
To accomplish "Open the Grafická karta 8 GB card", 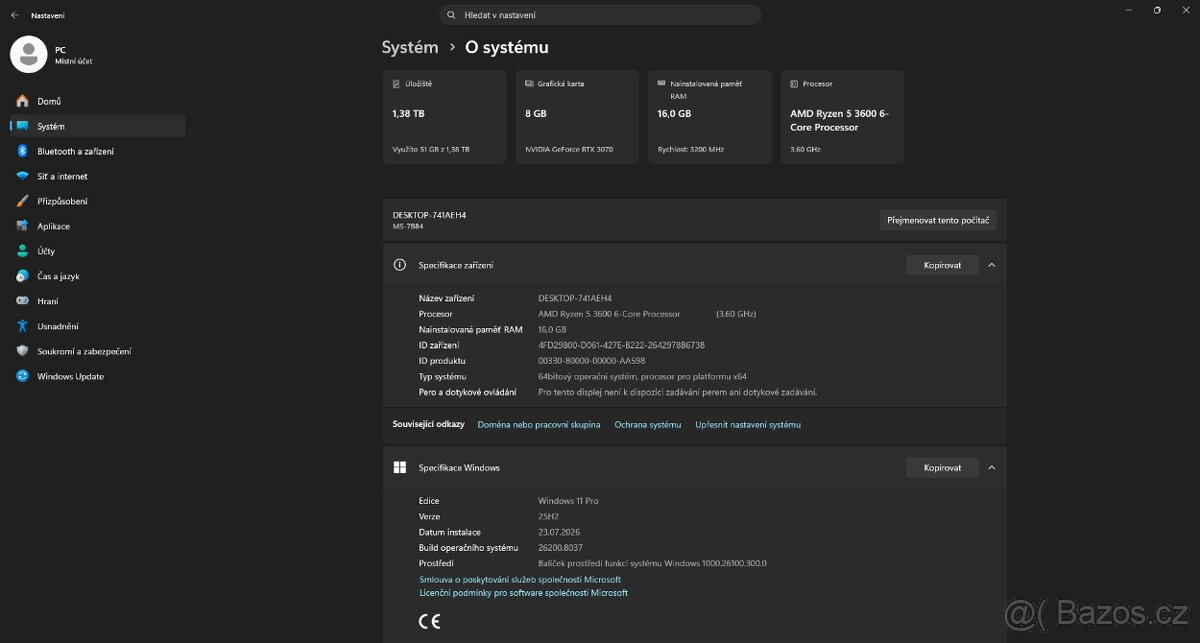I will point(576,116).
